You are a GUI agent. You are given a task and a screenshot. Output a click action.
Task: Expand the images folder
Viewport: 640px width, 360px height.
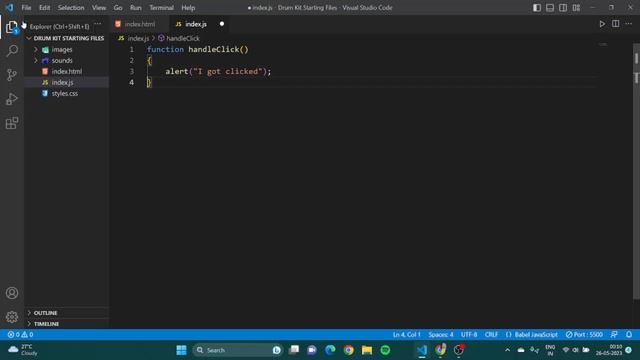(61, 49)
